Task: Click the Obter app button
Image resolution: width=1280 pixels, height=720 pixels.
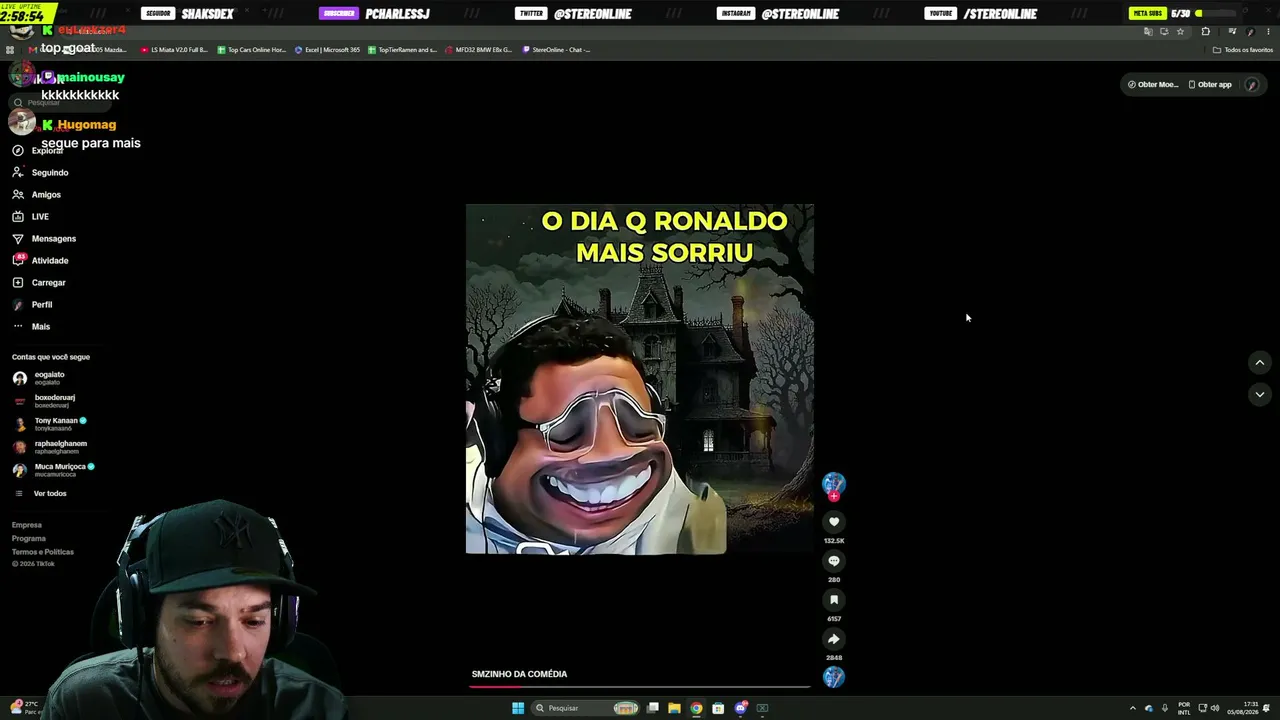Action: [x=1210, y=85]
